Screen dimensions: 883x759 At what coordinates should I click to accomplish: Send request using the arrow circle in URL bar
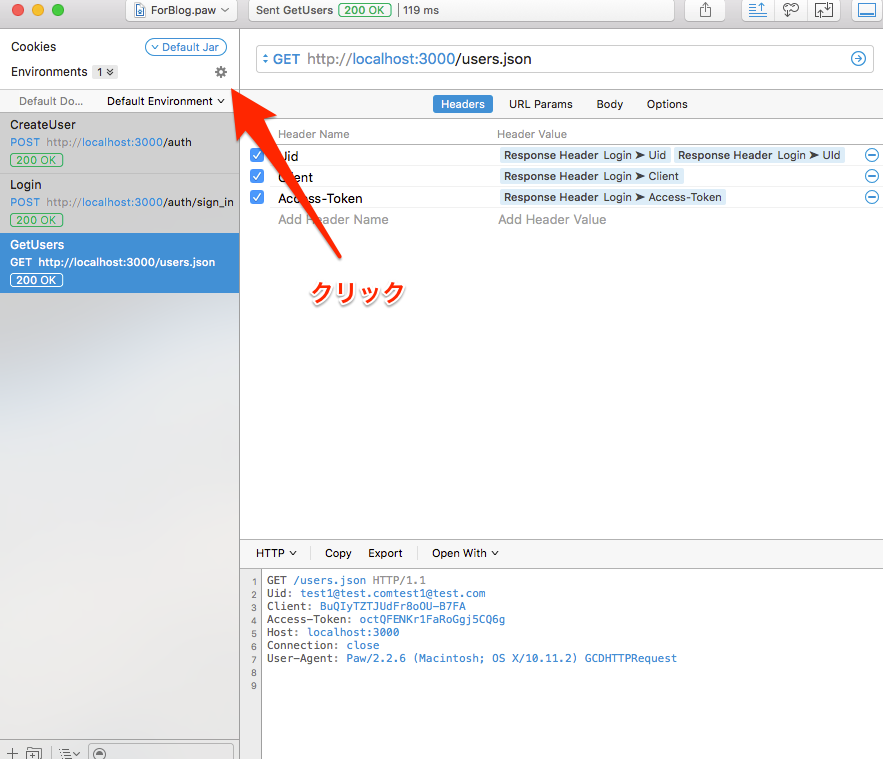coord(858,59)
